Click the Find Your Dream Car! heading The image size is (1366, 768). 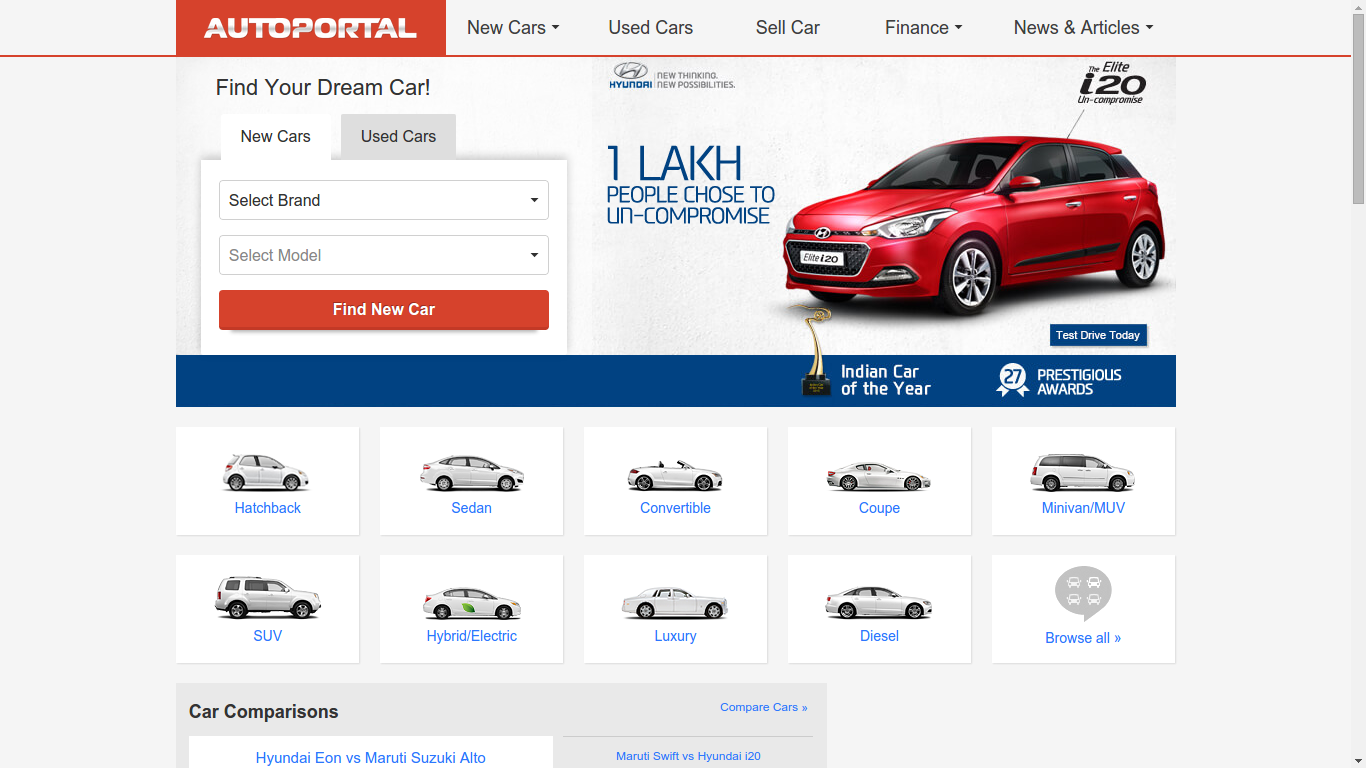click(x=323, y=88)
